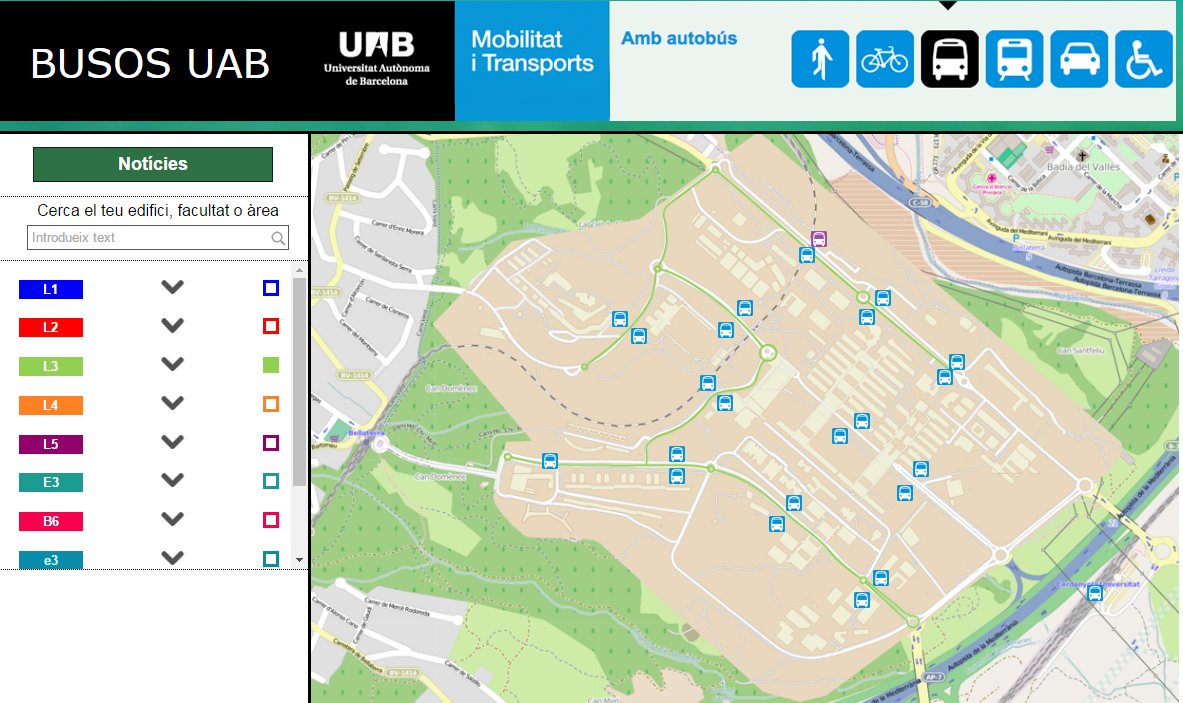The image size is (1183, 703).
Task: Click the Cerdanyola Universitat bus stop marker
Action: [1095, 594]
